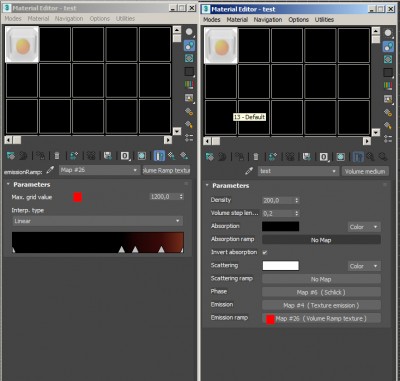400x381 pixels.
Task: Toggle Show End Result in active editor toolbar
Action: (358, 157)
